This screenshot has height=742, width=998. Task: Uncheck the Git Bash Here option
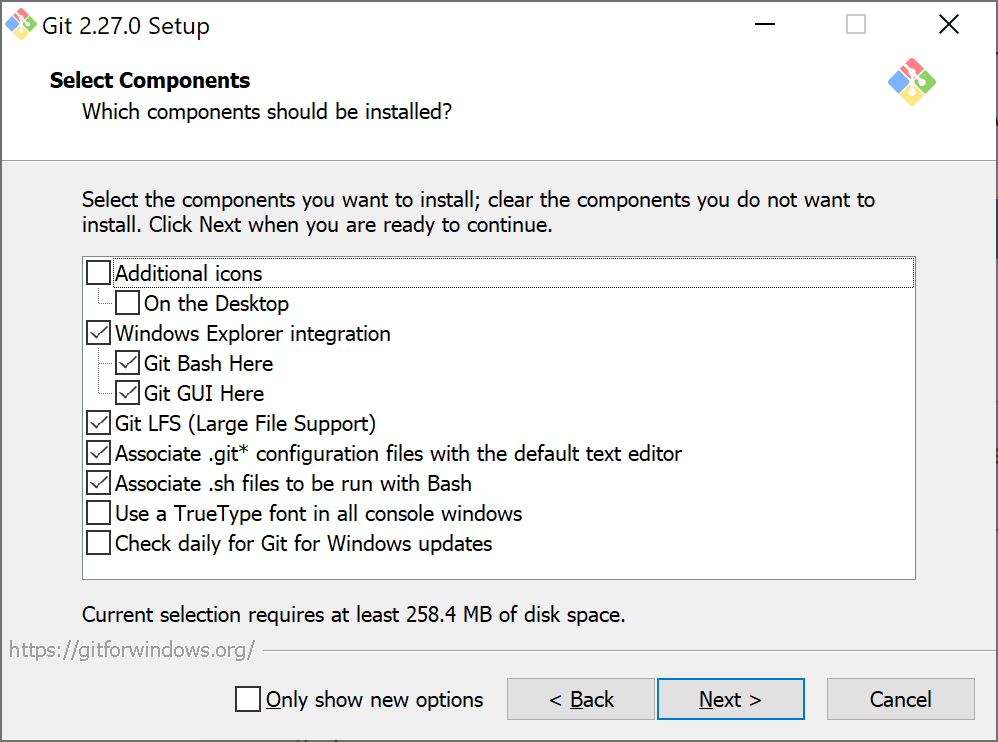click(126, 362)
